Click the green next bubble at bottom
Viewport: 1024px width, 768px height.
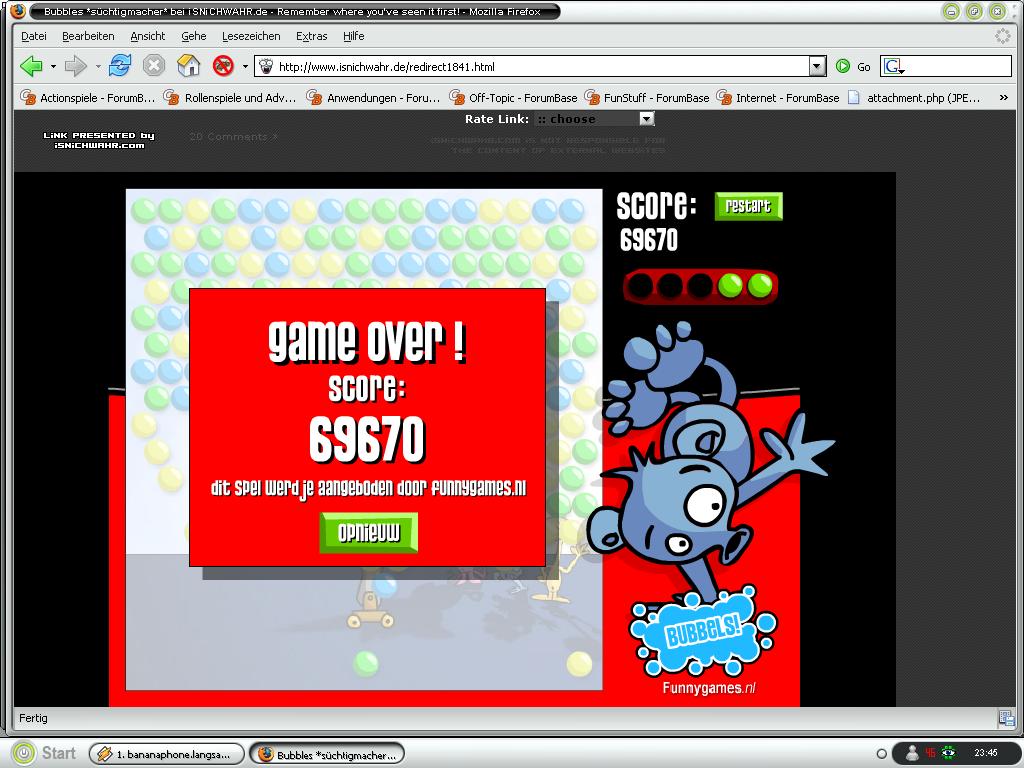pos(366,664)
